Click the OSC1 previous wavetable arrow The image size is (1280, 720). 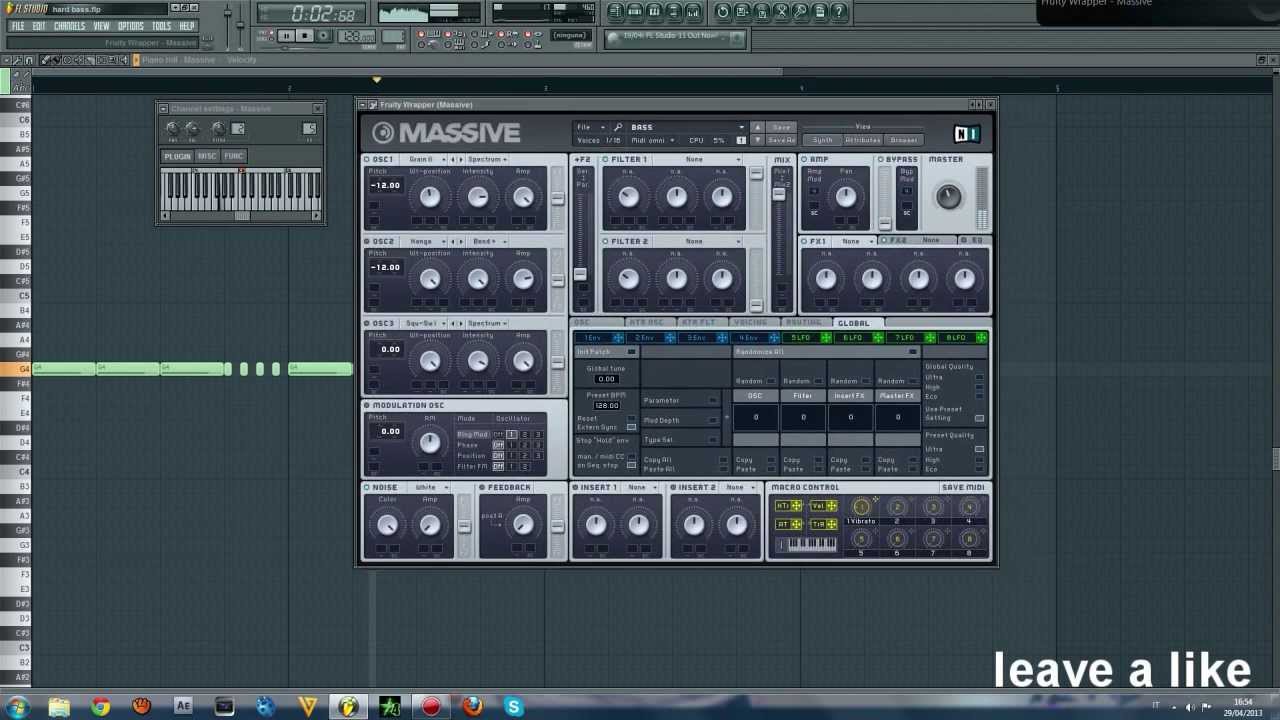coord(452,159)
